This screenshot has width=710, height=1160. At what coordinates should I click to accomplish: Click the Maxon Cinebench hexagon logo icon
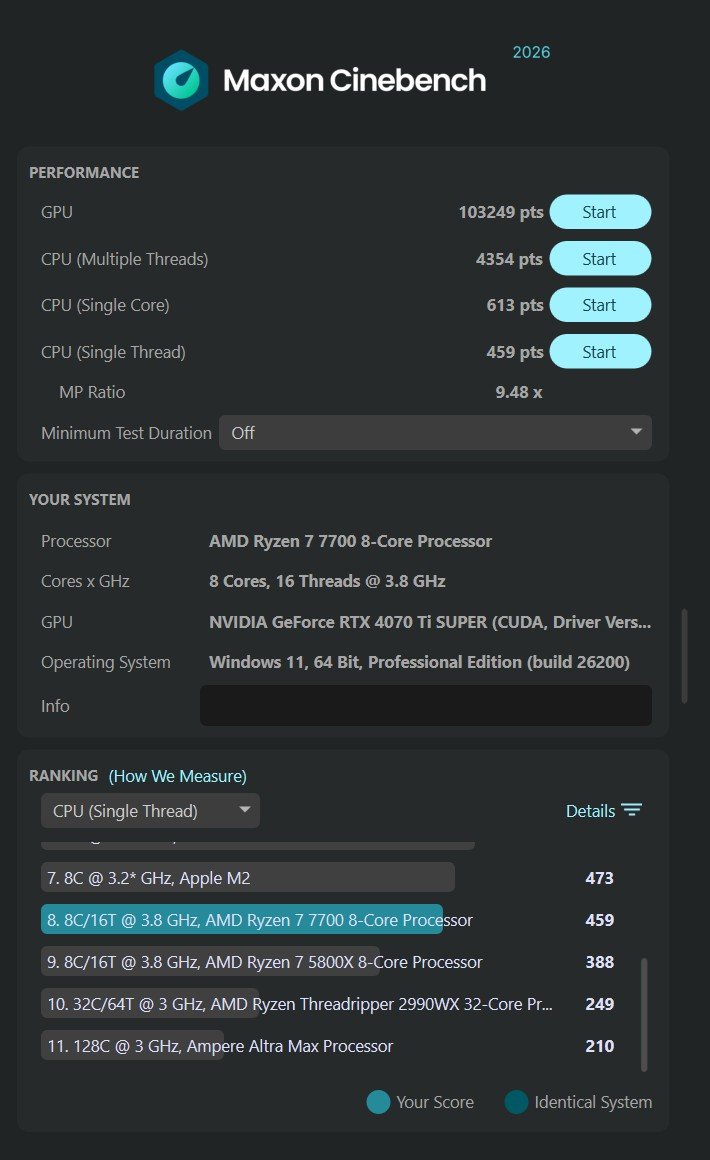tap(181, 80)
